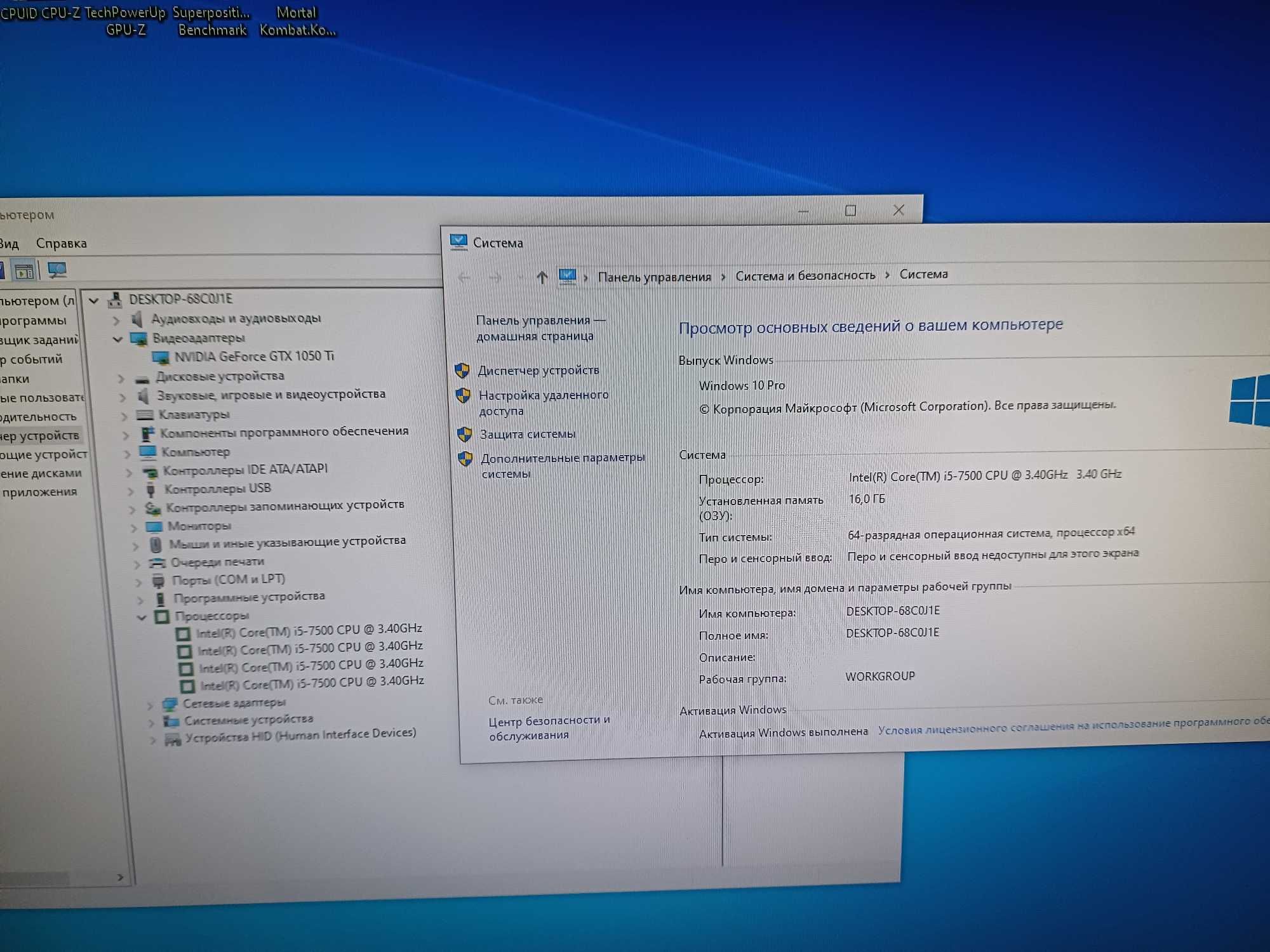The image size is (1270, 952).
Task: Click the Сетевые адаптеры icon
Action: tap(170, 704)
